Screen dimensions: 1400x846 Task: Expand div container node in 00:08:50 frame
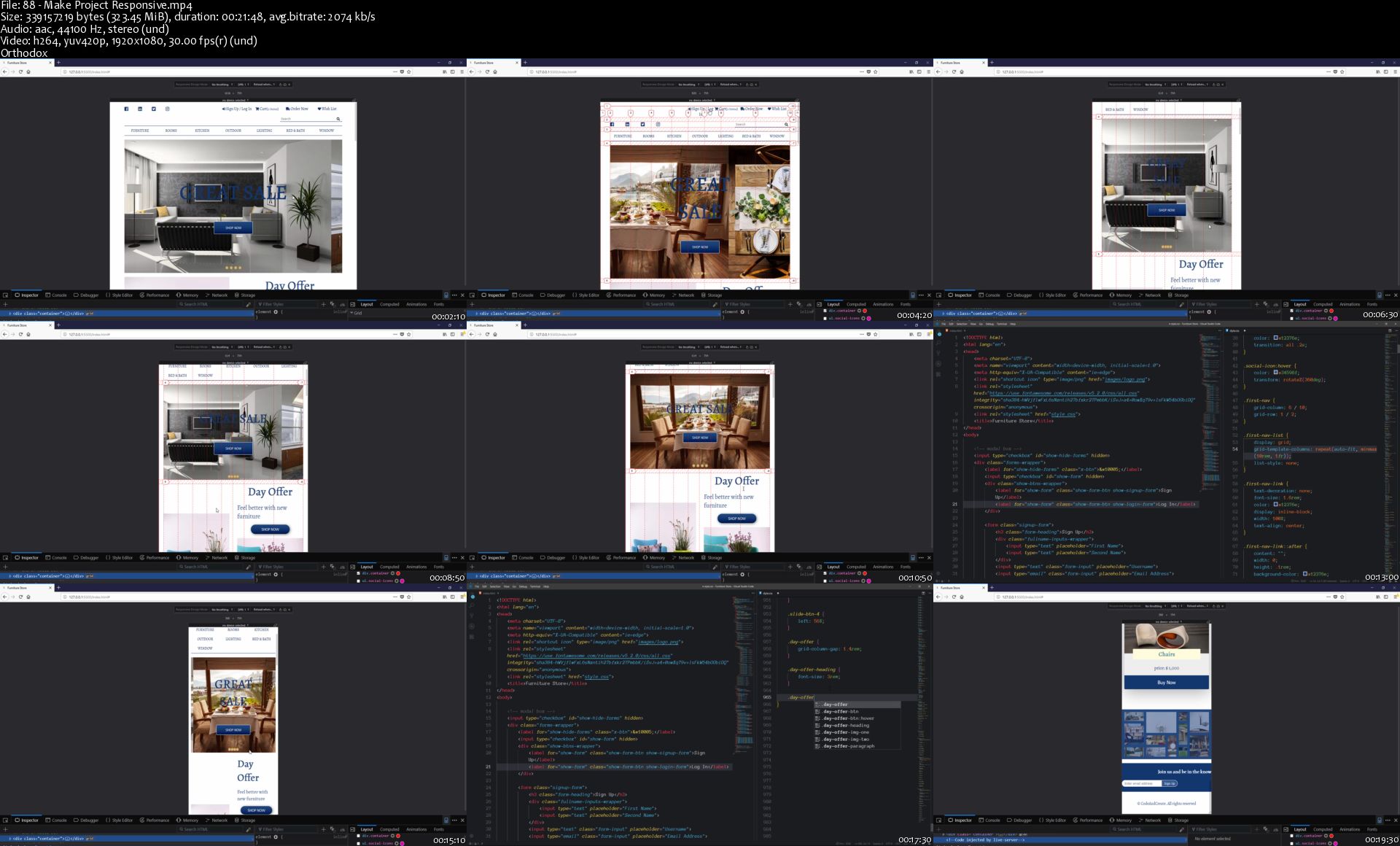pos(9,575)
